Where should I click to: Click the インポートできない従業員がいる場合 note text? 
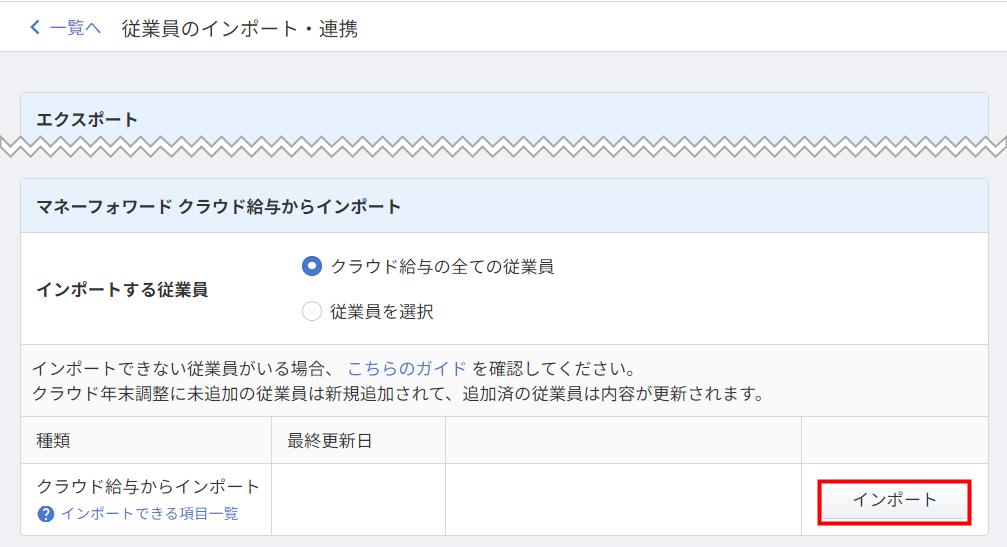click(185, 367)
